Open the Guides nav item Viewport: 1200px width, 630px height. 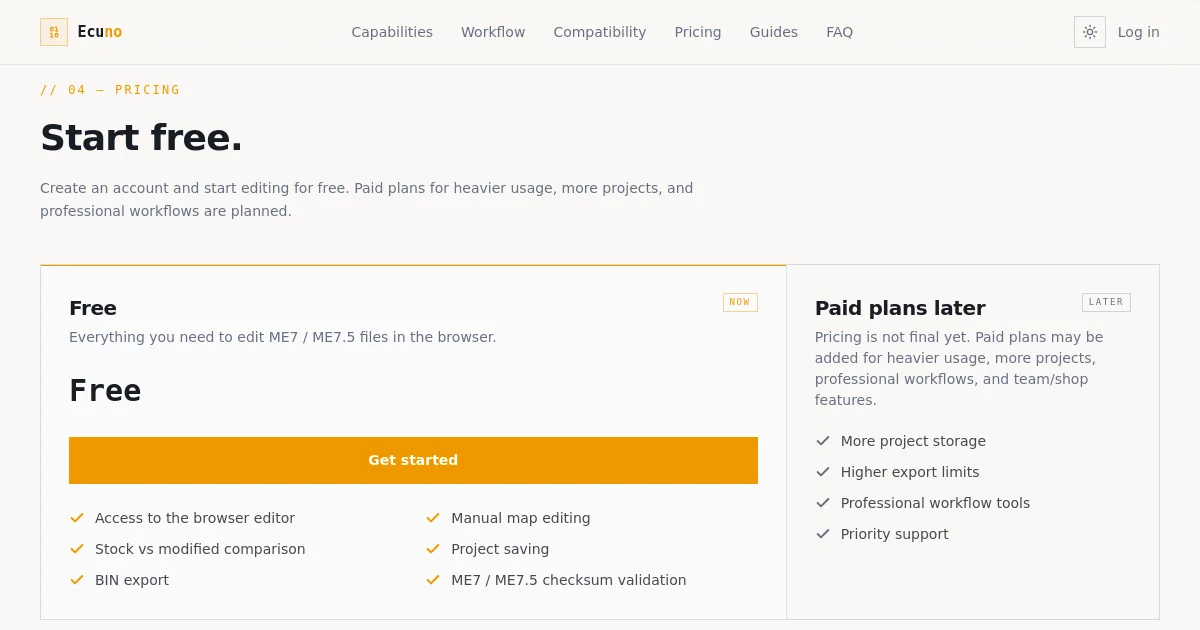coord(774,32)
